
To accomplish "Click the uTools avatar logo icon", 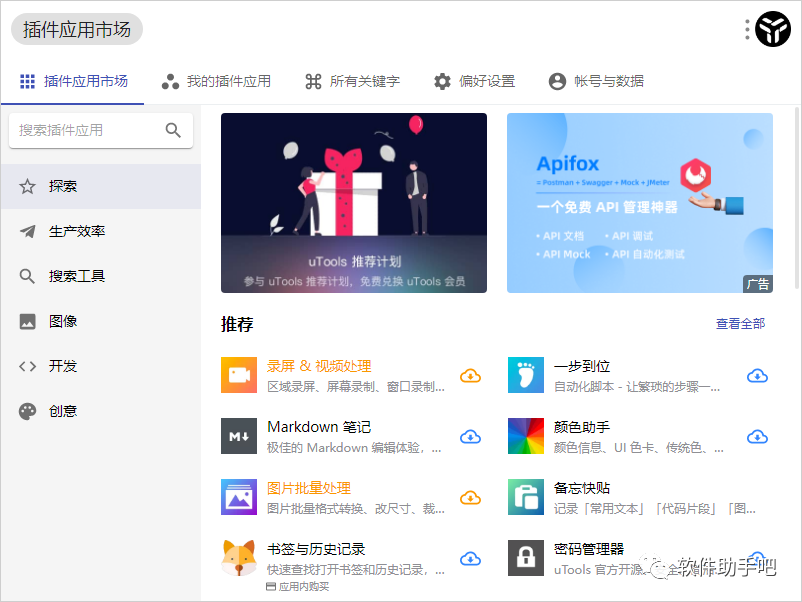I will point(773,29).
